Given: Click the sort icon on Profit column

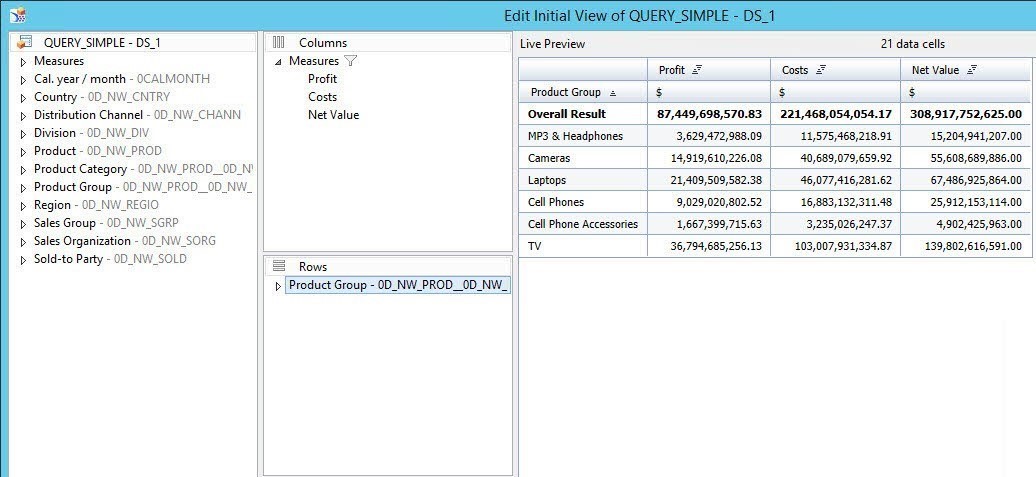Looking at the screenshot, I should click(x=697, y=70).
